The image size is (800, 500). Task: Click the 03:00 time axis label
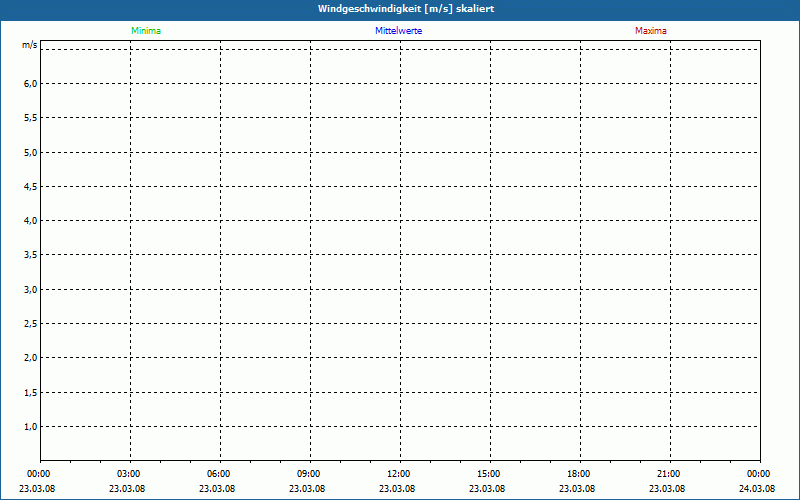[129, 474]
